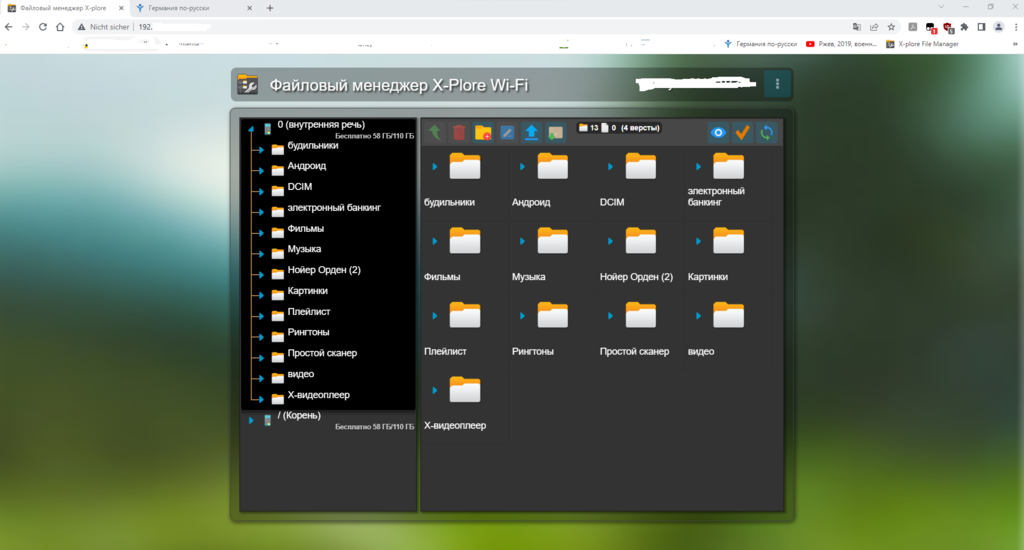Select Плейлист in the folder tree
Image resolution: width=1024 pixels, height=550 pixels.
(309, 312)
